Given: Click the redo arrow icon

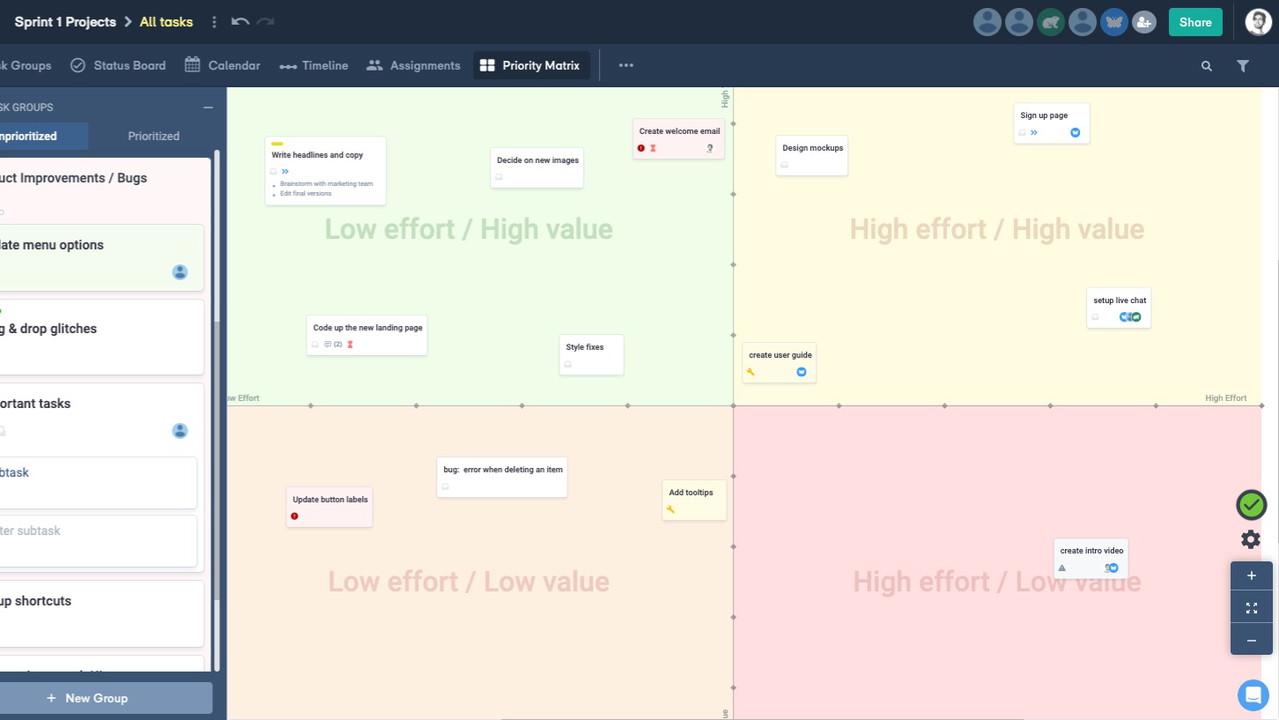Looking at the screenshot, I should 265,21.
